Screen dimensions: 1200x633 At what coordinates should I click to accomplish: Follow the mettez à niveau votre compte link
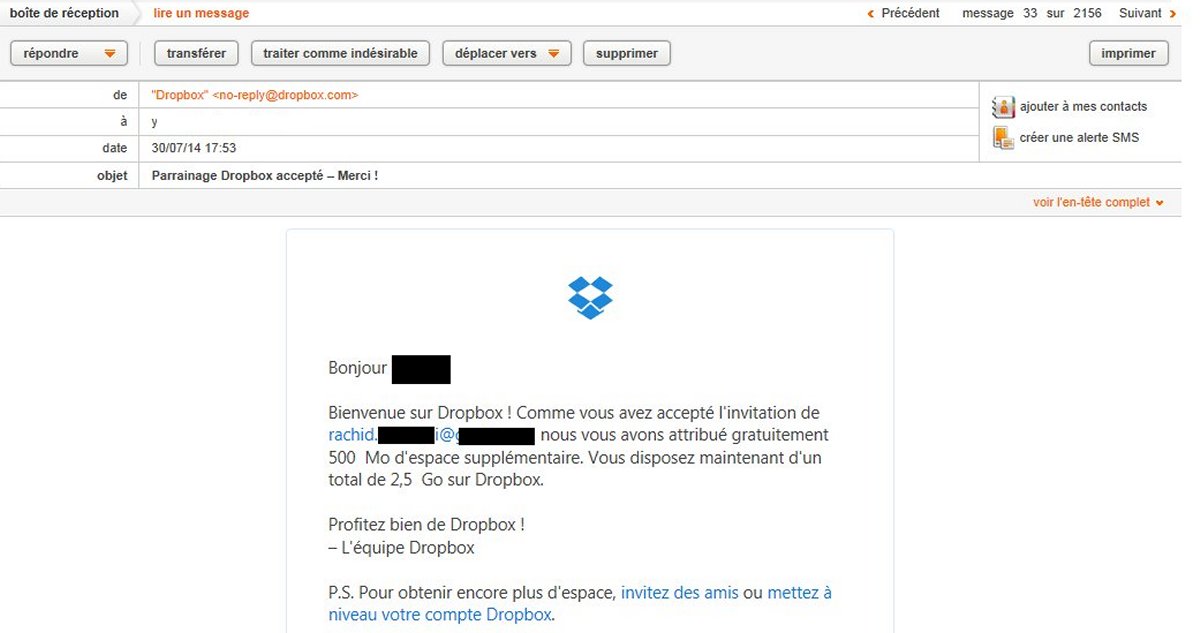click(580, 604)
